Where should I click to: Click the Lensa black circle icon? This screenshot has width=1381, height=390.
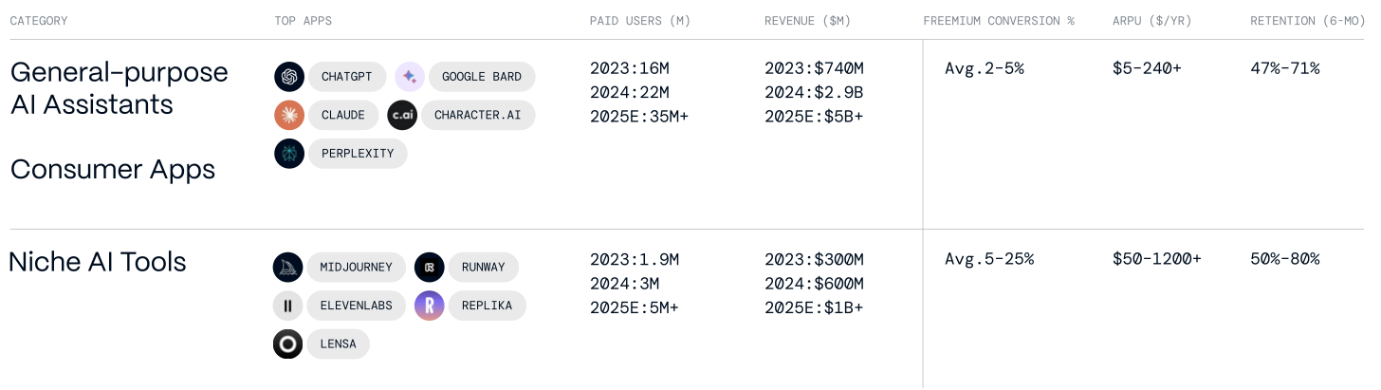288,344
